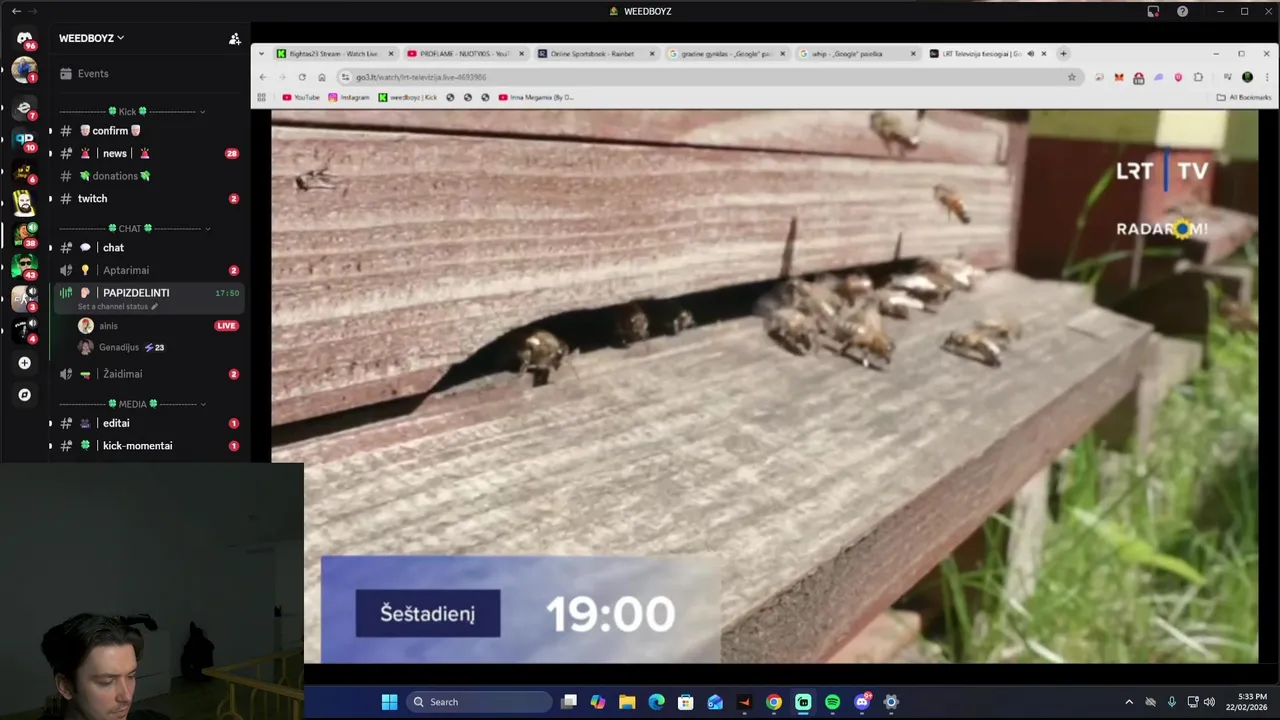Screen dimensions: 1280x720
Task: Click the Task View taskbar icon
Action: pyautogui.click(x=569, y=702)
